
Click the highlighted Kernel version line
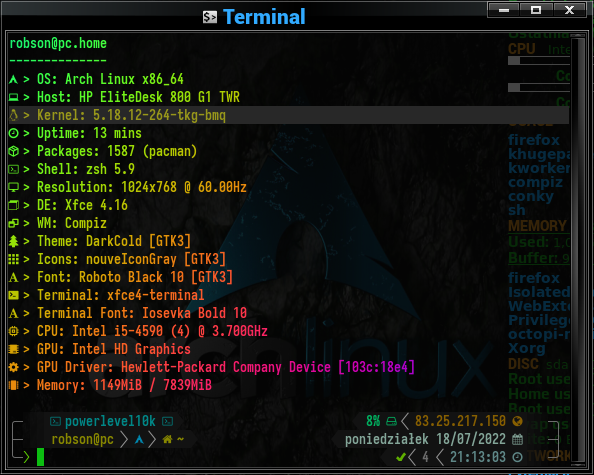point(289,115)
